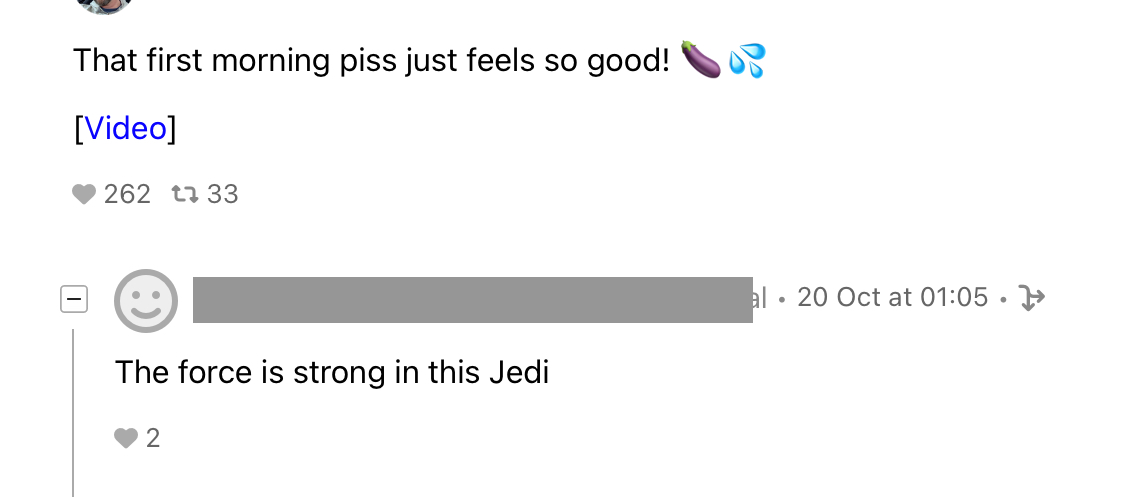Open the 20 Oct at 01:05 timestamp
This screenshot has height=497, width=1129.
[x=892, y=297]
